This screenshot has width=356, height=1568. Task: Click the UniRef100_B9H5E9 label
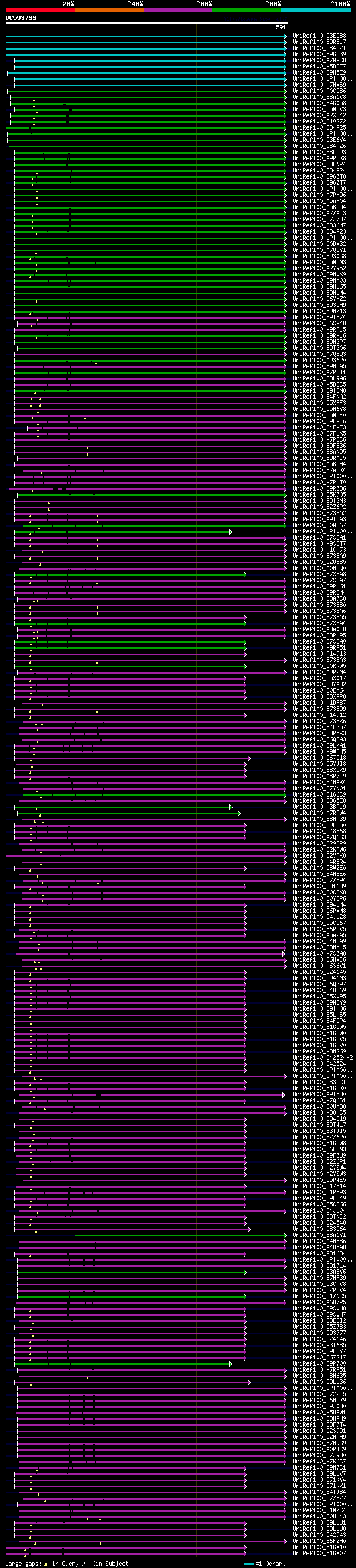pyautogui.click(x=319, y=72)
